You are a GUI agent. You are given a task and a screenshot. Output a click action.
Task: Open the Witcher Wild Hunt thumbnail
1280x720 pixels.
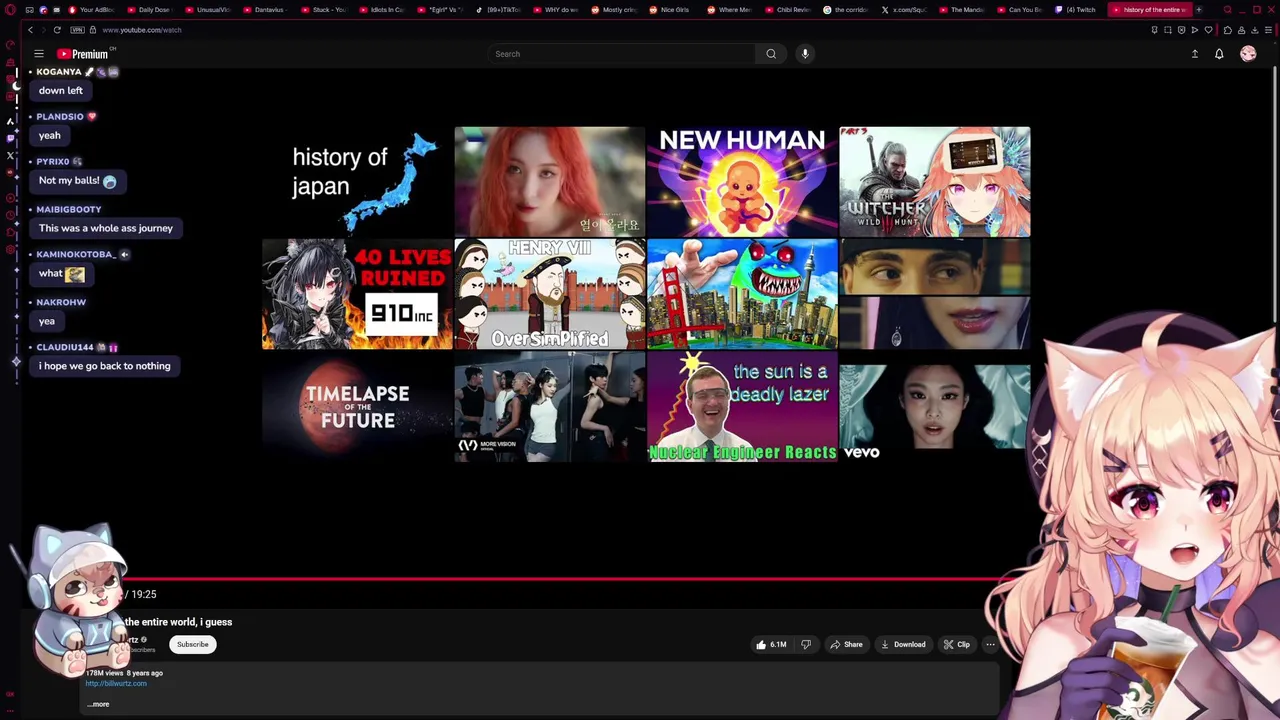tap(935, 181)
